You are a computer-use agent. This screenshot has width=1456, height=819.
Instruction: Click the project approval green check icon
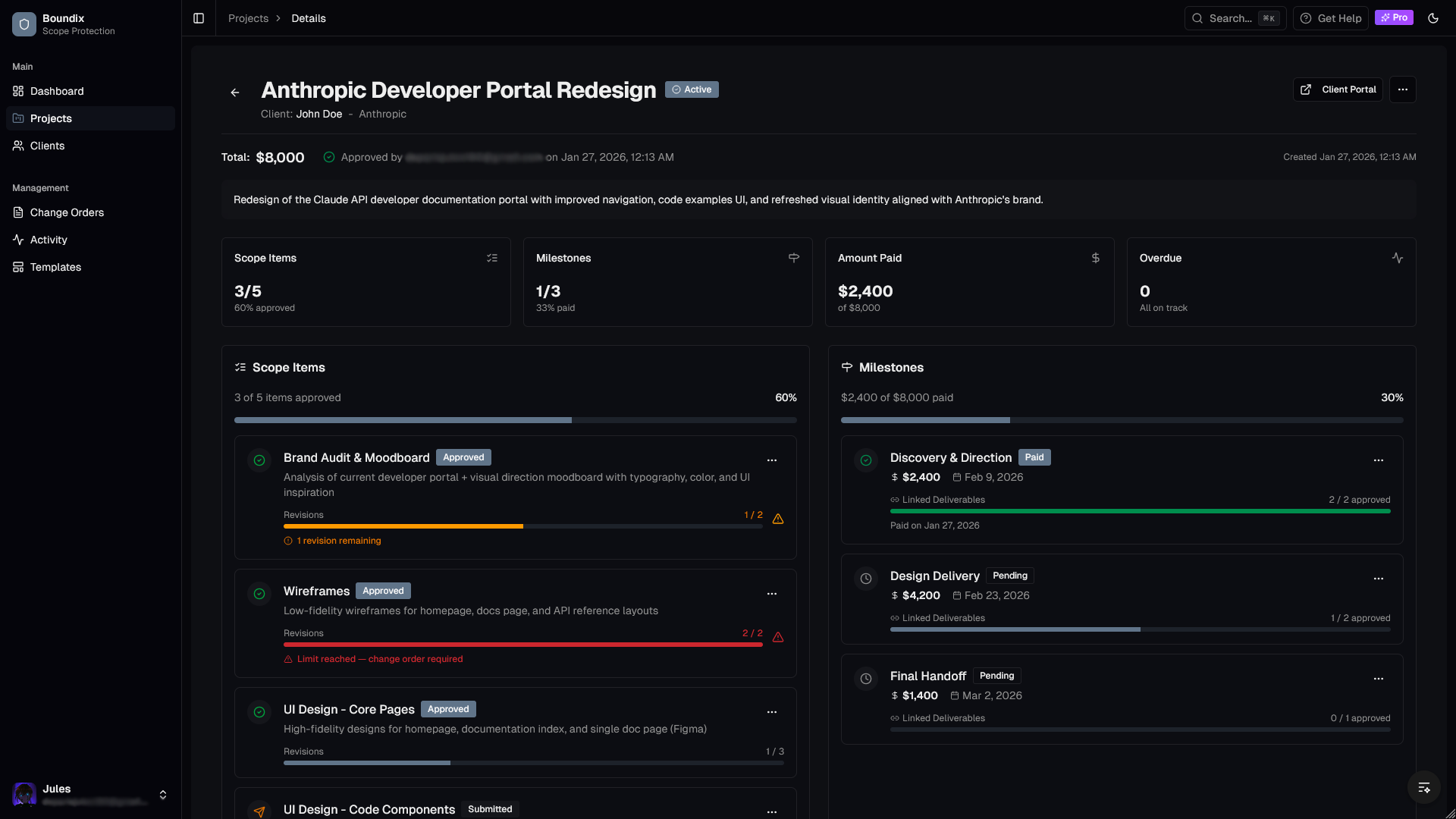pyautogui.click(x=329, y=157)
